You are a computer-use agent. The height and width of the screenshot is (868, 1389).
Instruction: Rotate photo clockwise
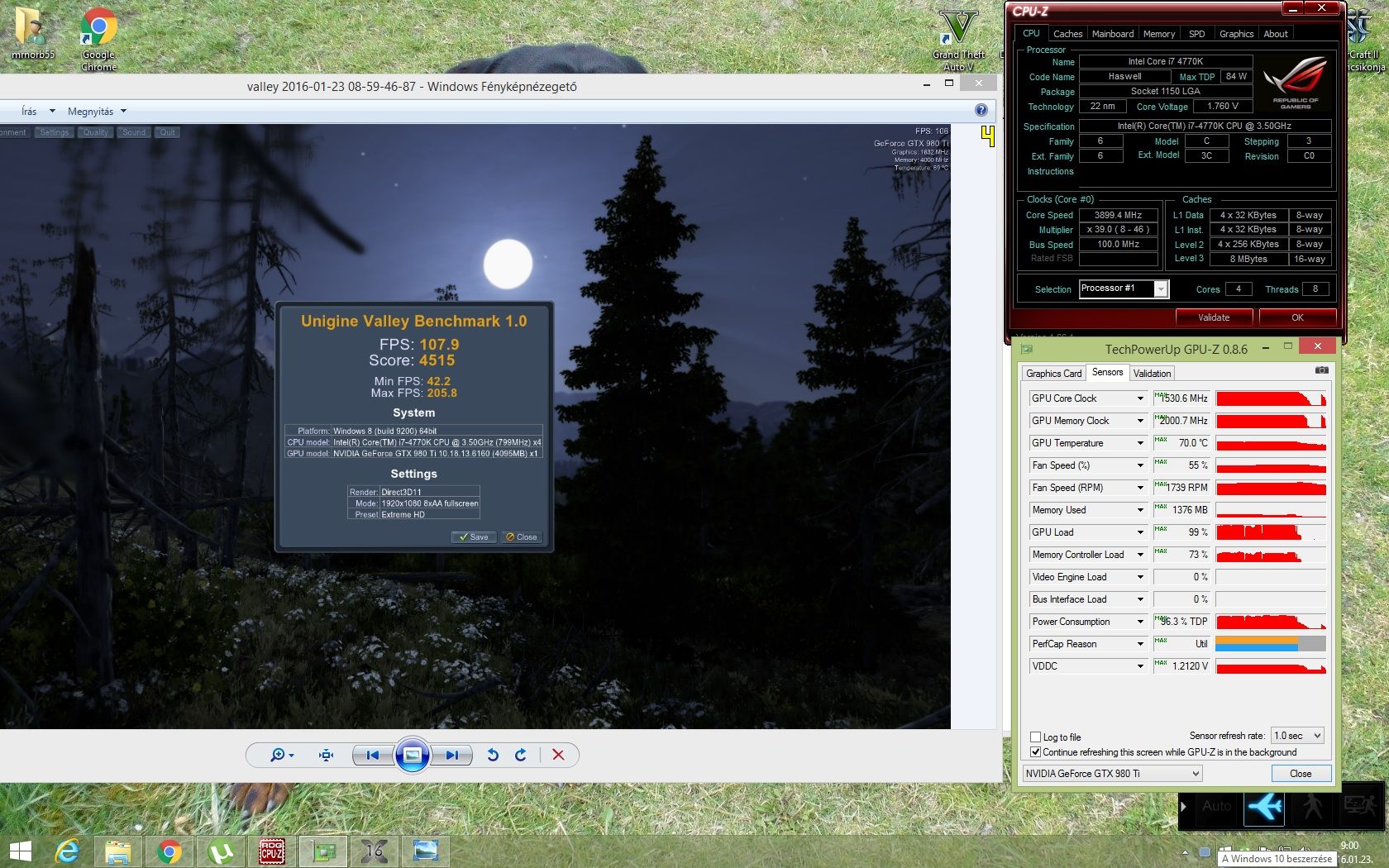pyautogui.click(x=521, y=755)
